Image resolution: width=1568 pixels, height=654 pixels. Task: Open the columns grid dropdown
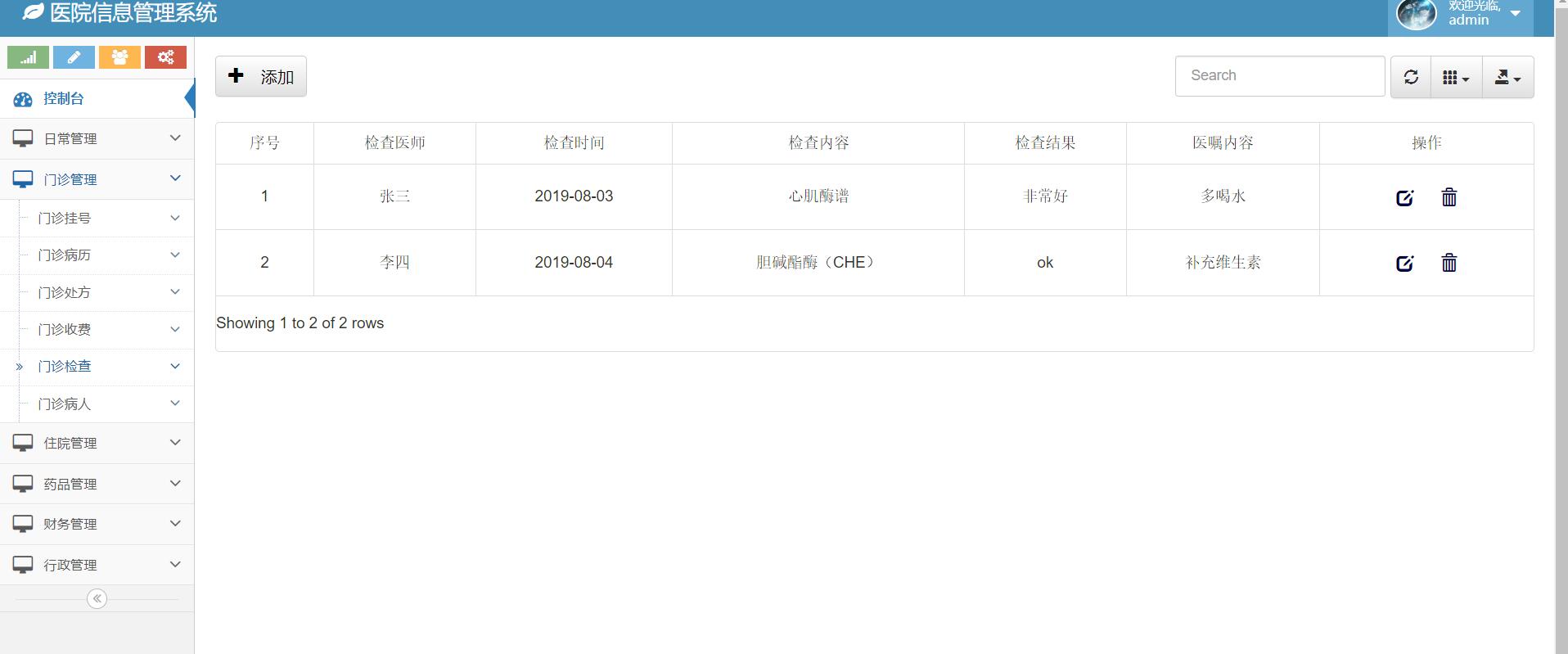[x=1457, y=77]
